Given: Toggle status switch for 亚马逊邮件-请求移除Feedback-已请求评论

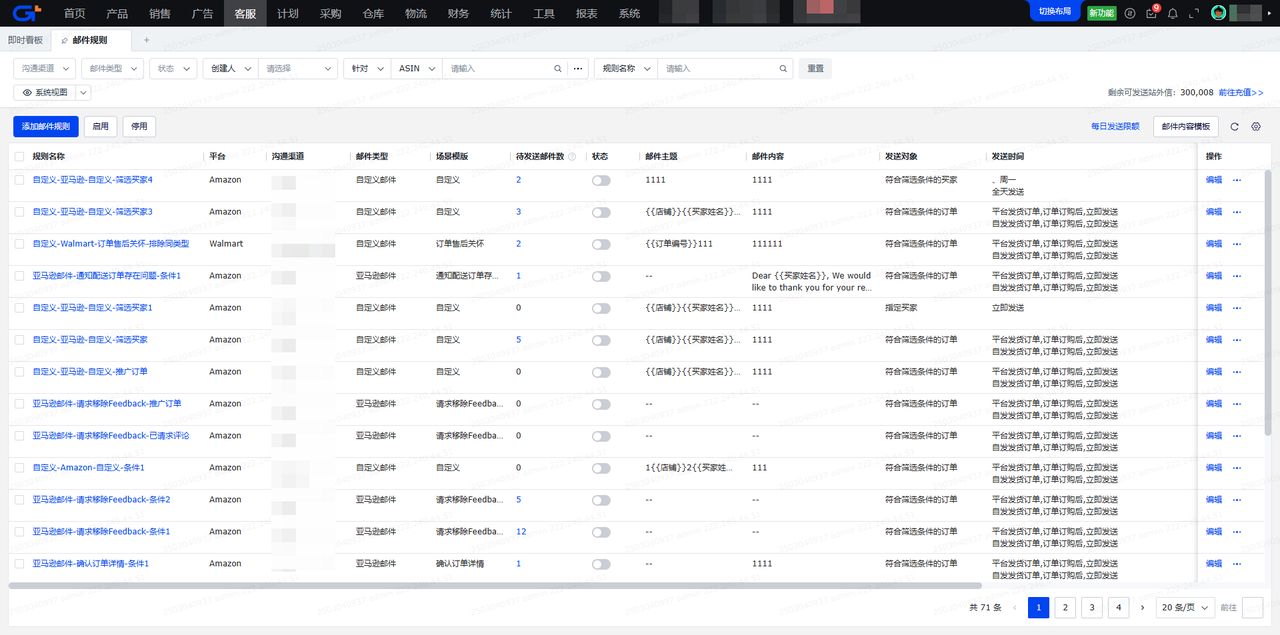Looking at the screenshot, I should pyautogui.click(x=601, y=436).
